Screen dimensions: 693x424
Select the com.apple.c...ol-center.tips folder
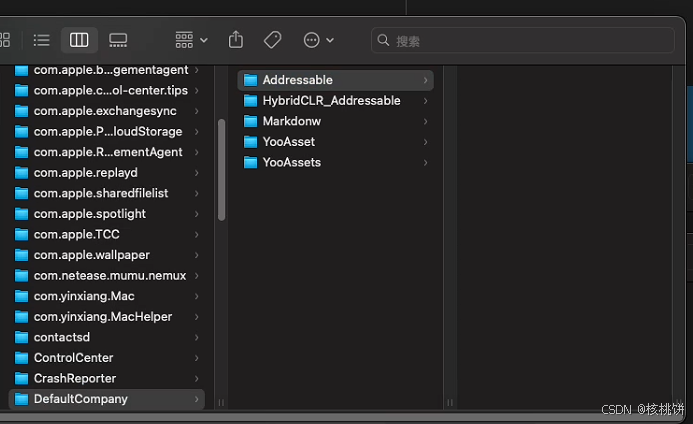coord(107,91)
